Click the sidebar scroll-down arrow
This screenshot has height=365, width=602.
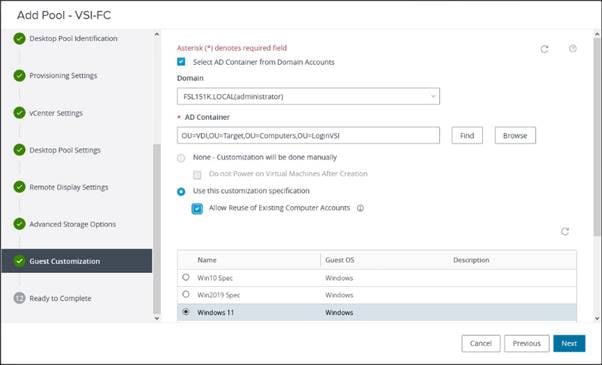(157, 318)
